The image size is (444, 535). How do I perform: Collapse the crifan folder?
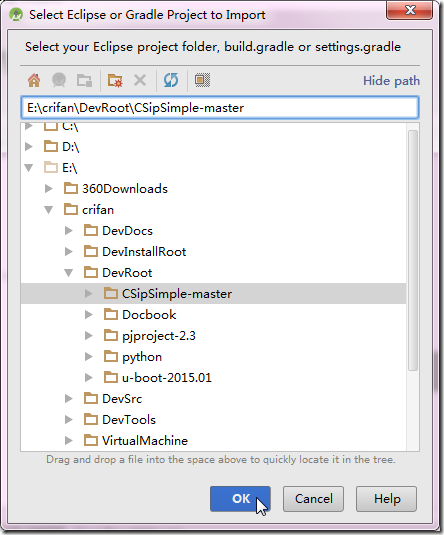point(49,209)
